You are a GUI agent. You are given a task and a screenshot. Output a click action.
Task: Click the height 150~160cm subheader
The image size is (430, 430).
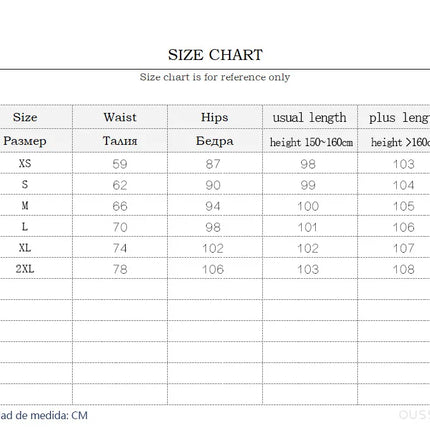tap(311, 142)
